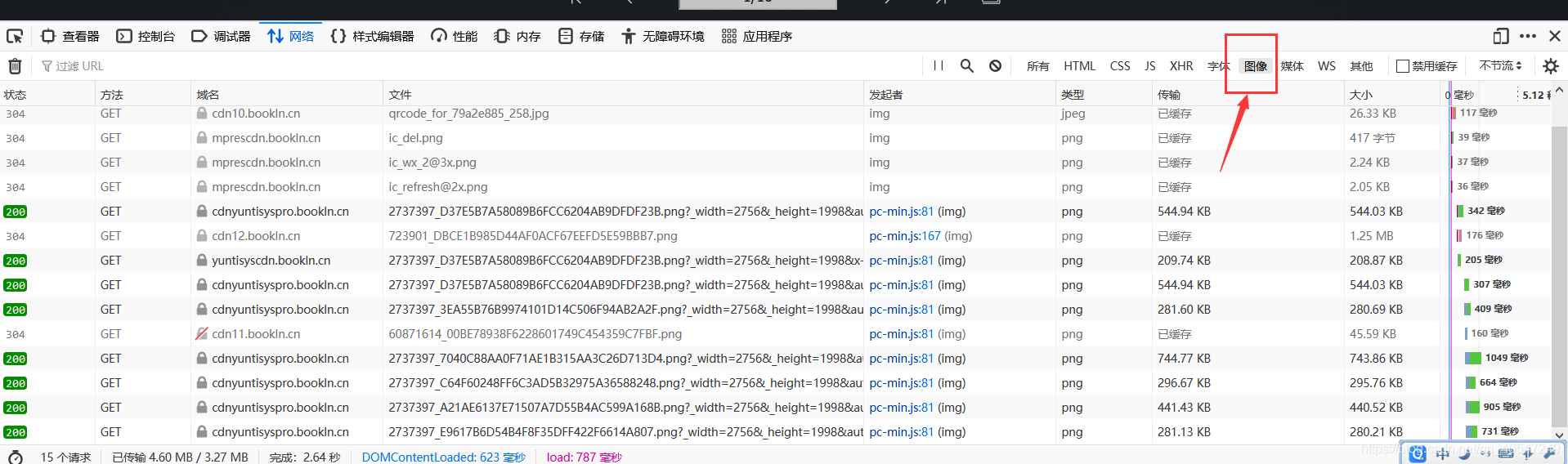Screen dimensions: 1568x464
Task: Open the 存储 storage tab
Action: point(581,36)
